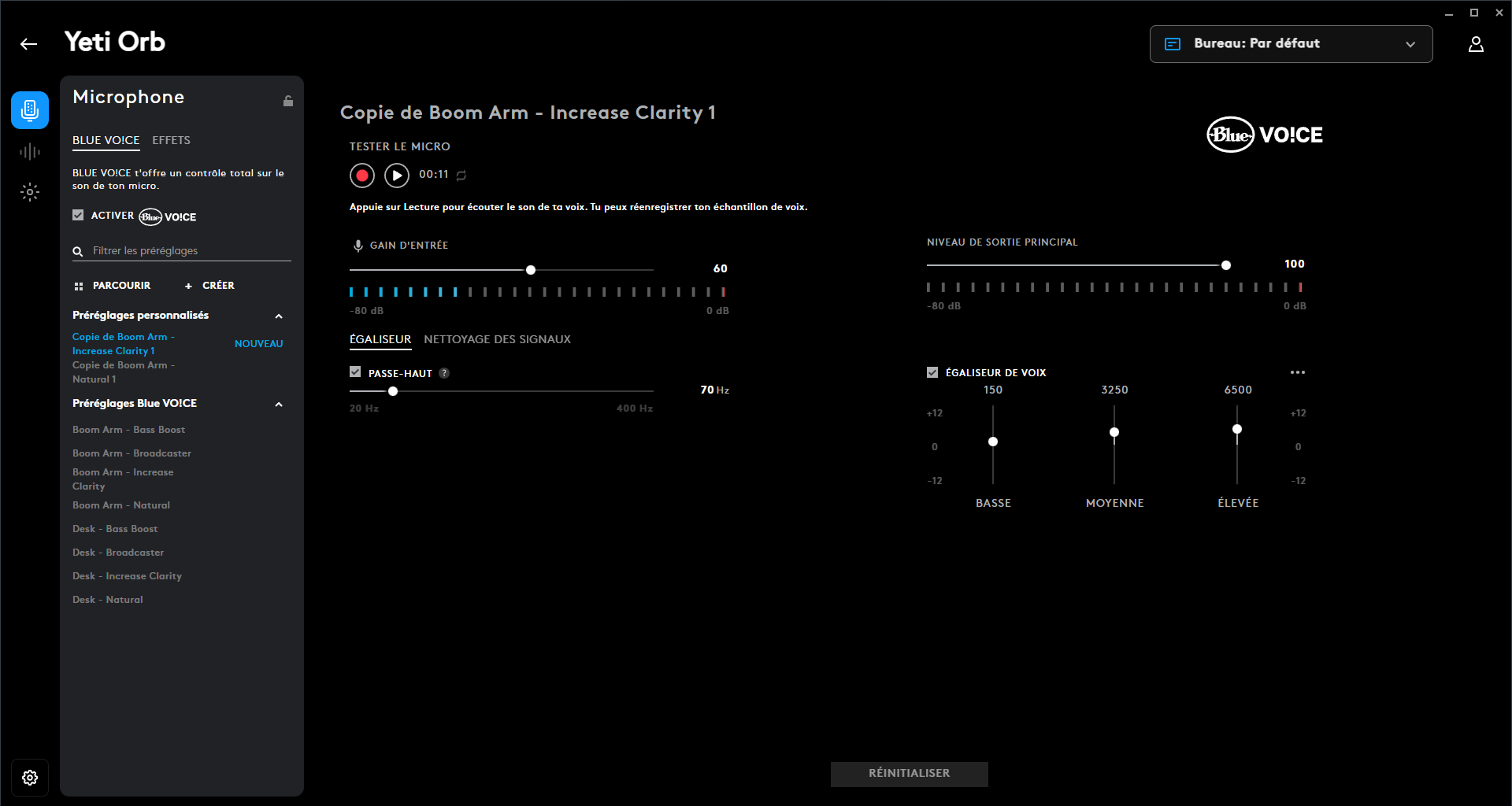Select Desk - Broadcaster preset

(118, 553)
